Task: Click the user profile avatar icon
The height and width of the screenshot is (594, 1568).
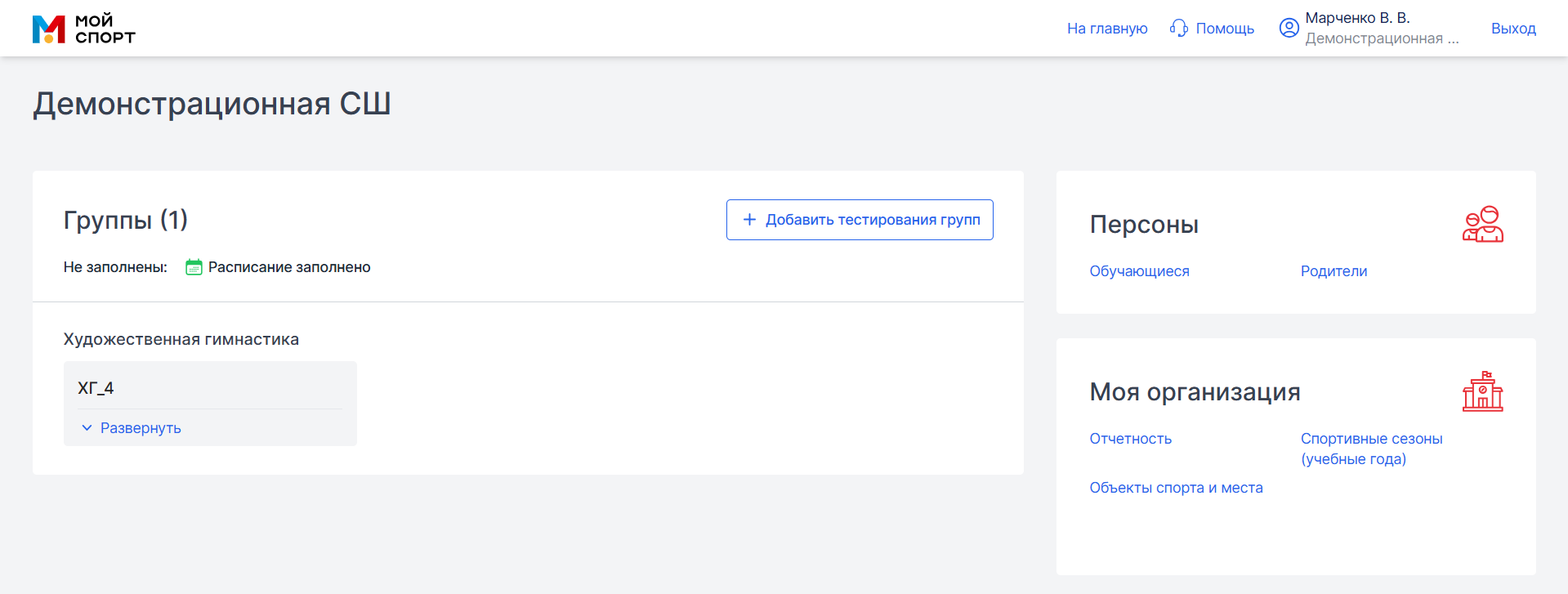Action: (1289, 28)
